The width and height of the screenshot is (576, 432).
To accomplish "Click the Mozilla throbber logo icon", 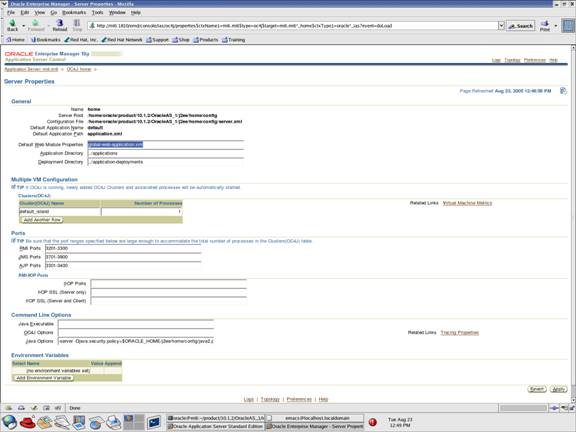I will [568, 26].
